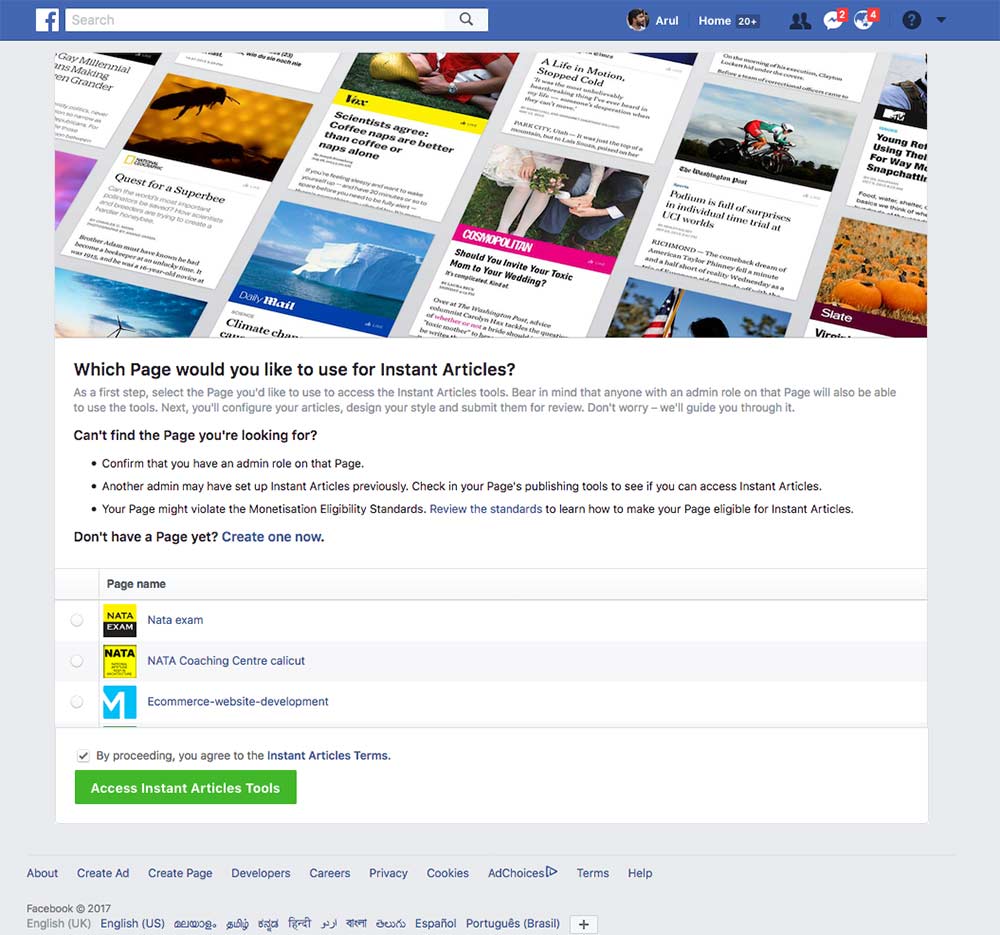The width and height of the screenshot is (1000, 935).
Task: Open the Instant Articles Terms link
Action: pyautogui.click(x=328, y=756)
